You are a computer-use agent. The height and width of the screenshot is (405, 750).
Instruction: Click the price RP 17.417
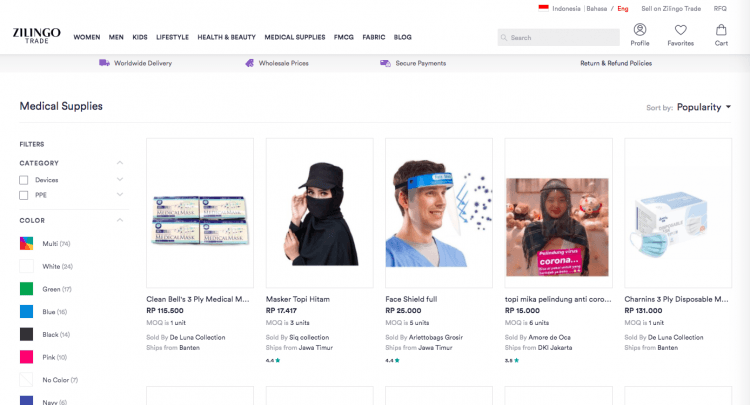[x=281, y=311]
